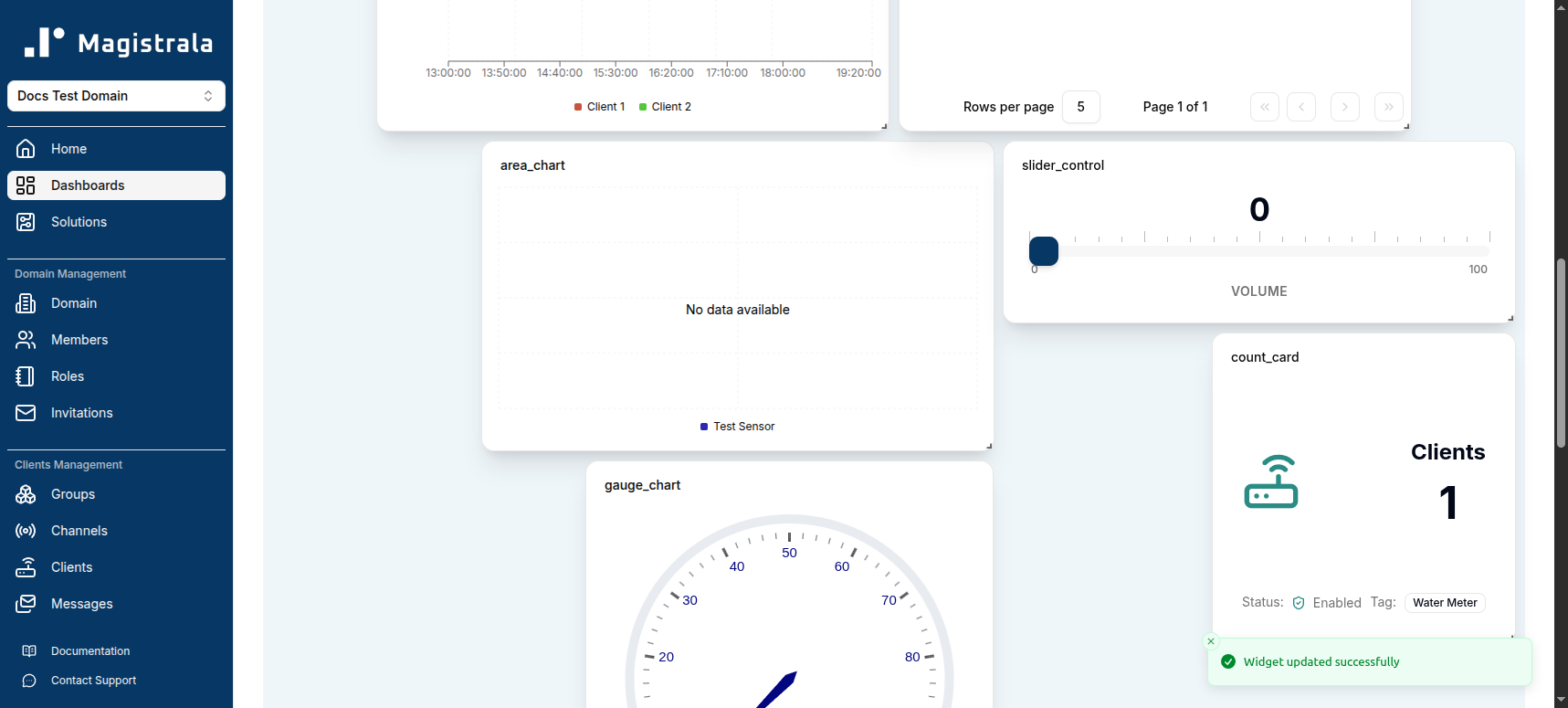Open the Clients menu item
This screenshot has height=708, width=1568.
116,567
